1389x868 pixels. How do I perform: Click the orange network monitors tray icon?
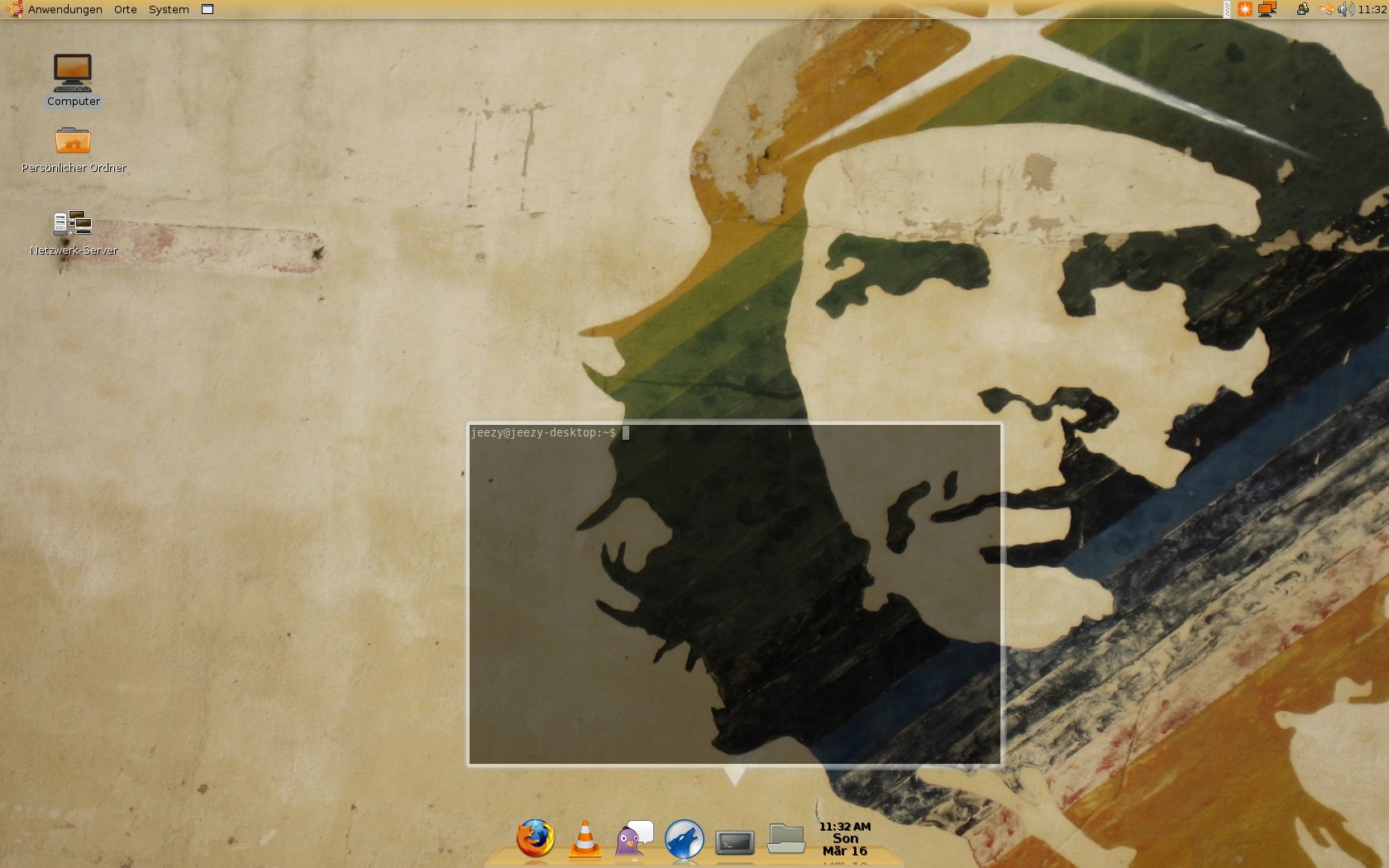1267,9
